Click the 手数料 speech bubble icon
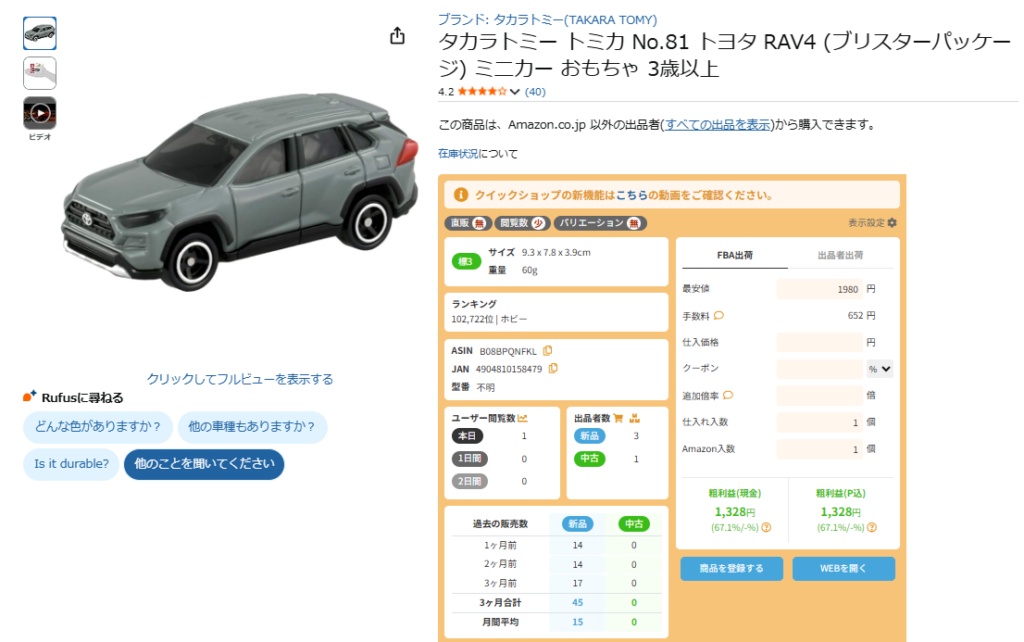1024x642 pixels. pos(719,315)
